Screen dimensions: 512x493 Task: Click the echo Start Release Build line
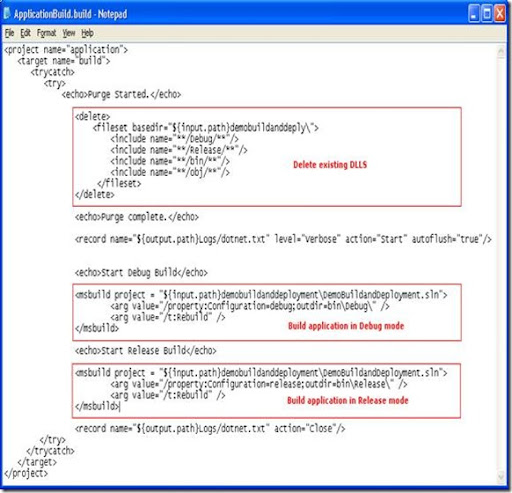click(x=145, y=351)
